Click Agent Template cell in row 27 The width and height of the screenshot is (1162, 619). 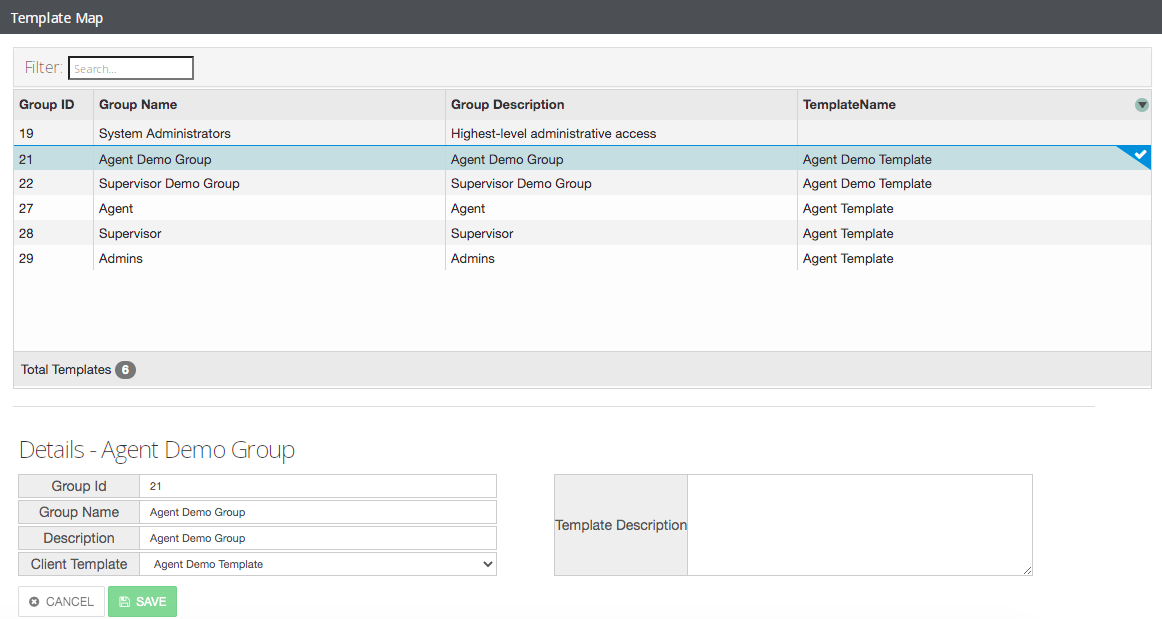point(974,208)
